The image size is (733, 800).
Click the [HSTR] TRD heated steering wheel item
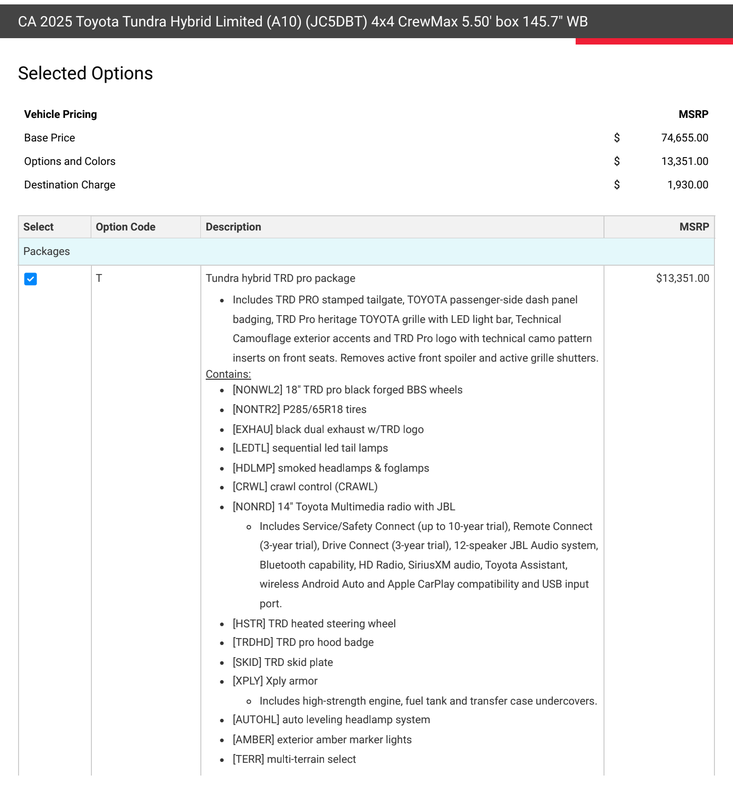coord(314,624)
